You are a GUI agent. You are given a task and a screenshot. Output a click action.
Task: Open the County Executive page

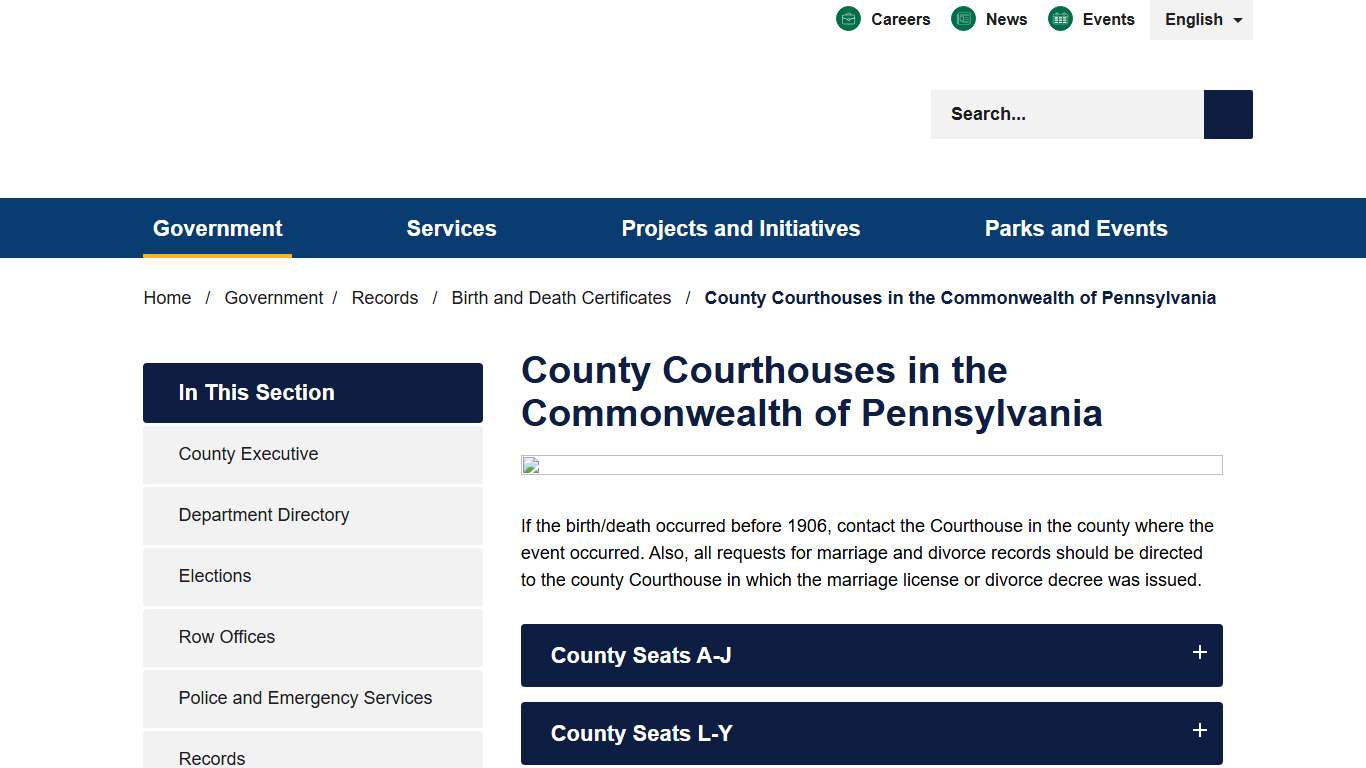pos(248,454)
